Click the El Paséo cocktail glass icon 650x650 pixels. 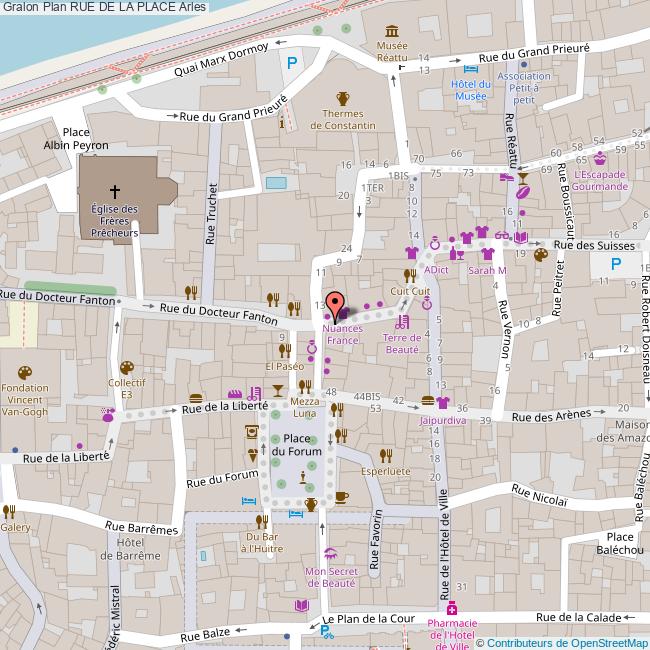[x=278, y=390]
